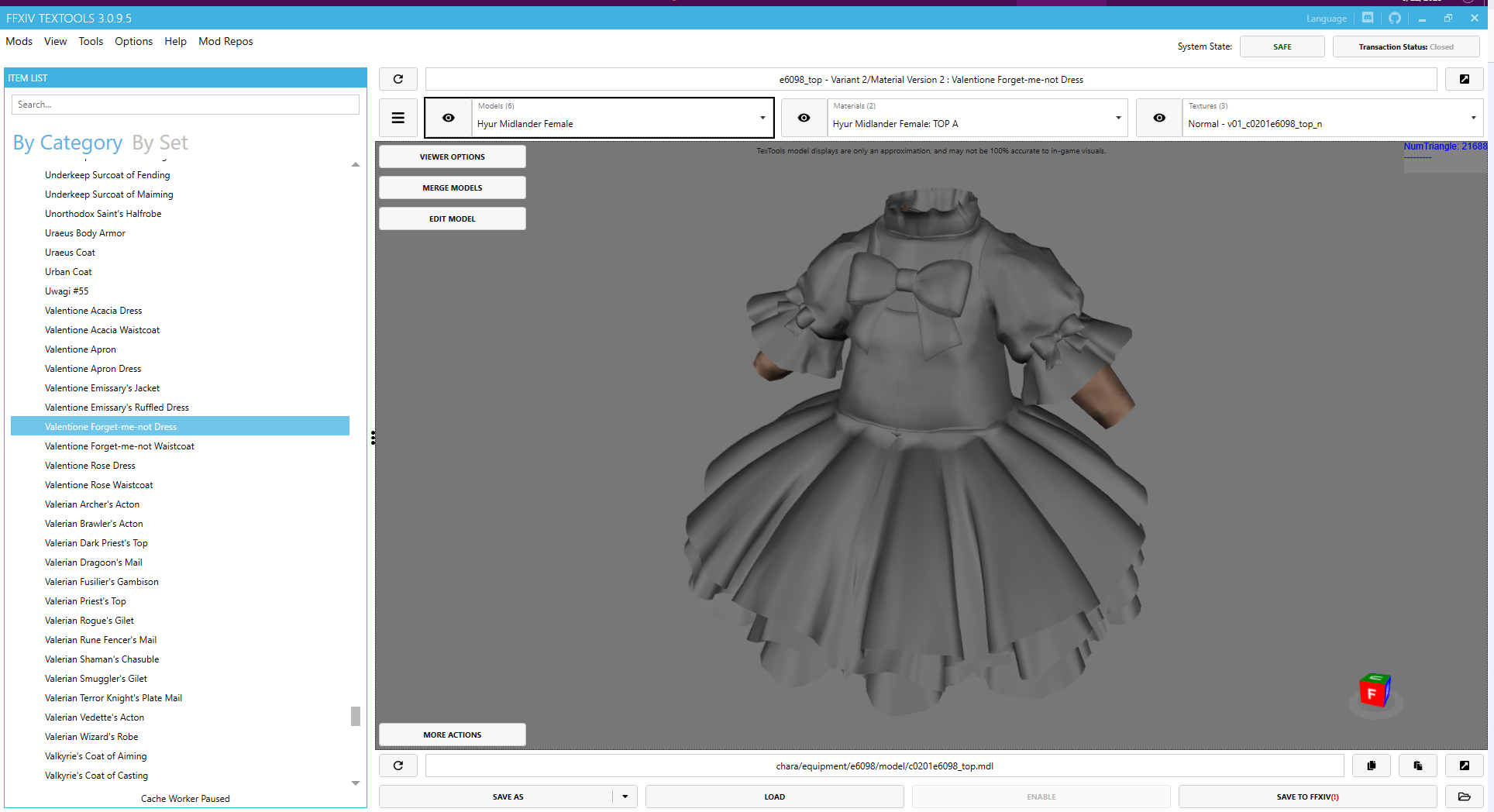Open the Language selector in the title bar
This screenshot has height=812, width=1494.
[x=1326, y=19]
